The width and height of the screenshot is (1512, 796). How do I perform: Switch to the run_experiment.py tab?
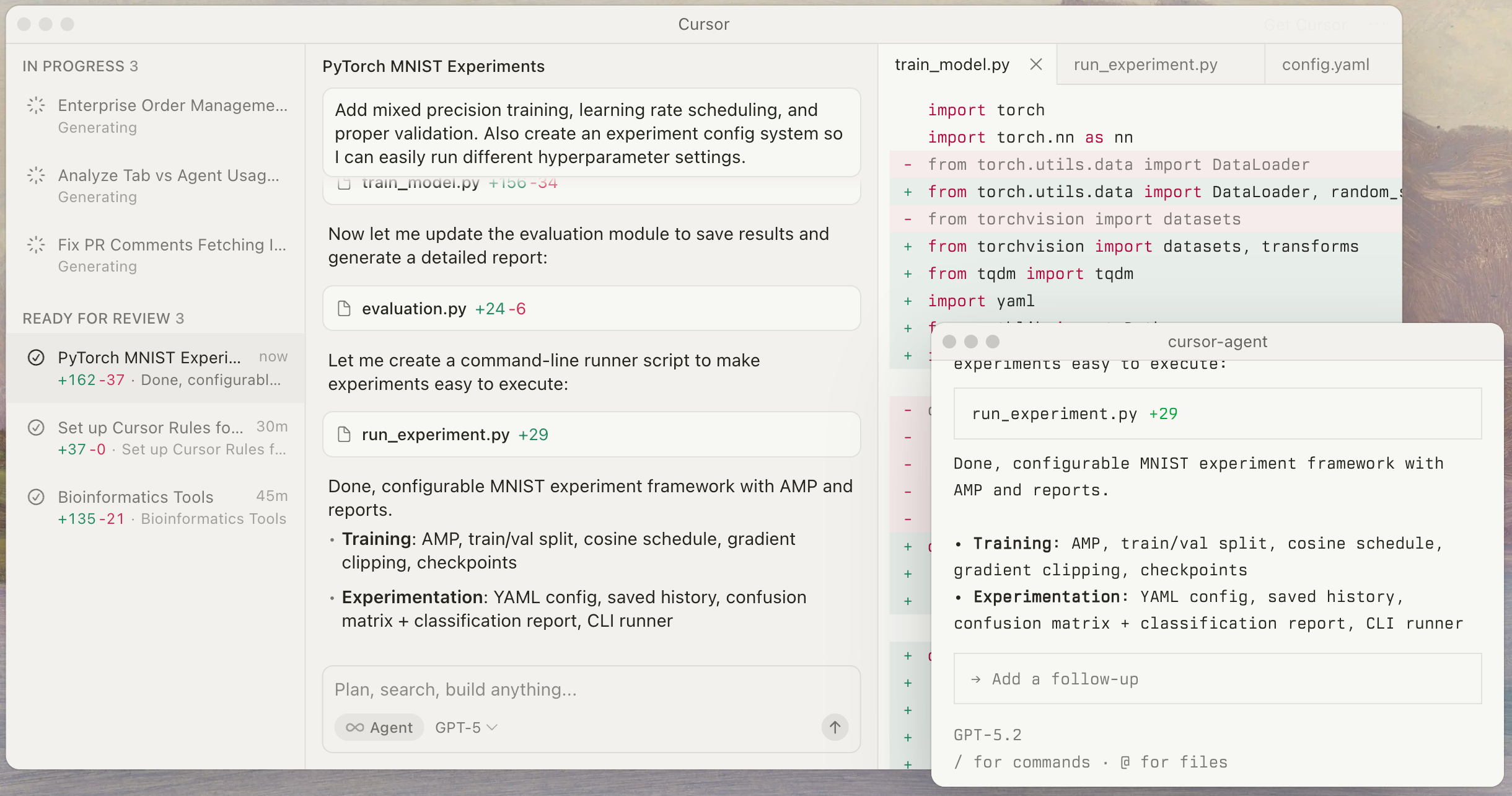pos(1145,64)
